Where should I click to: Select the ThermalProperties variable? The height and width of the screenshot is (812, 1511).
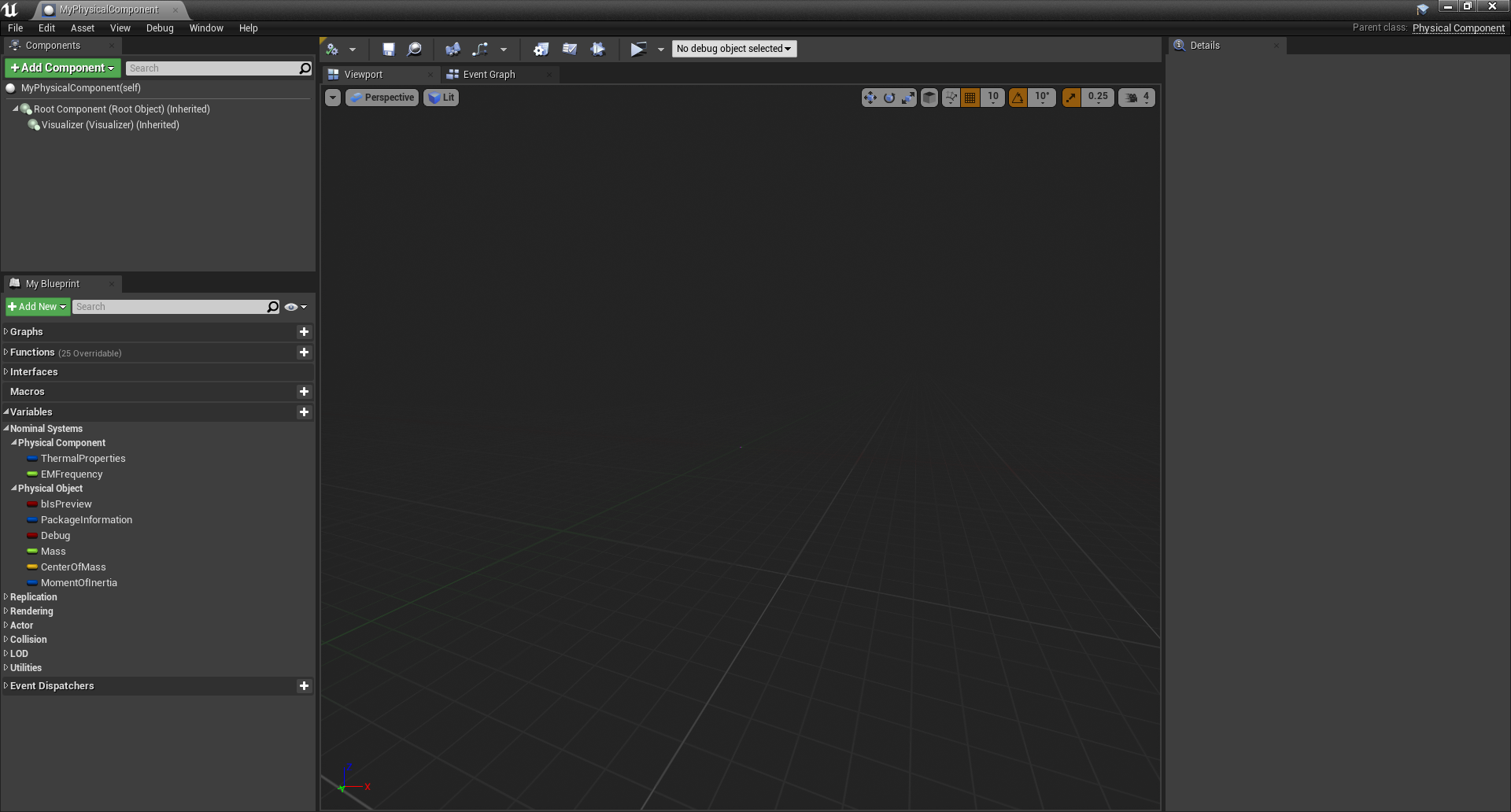(x=83, y=459)
